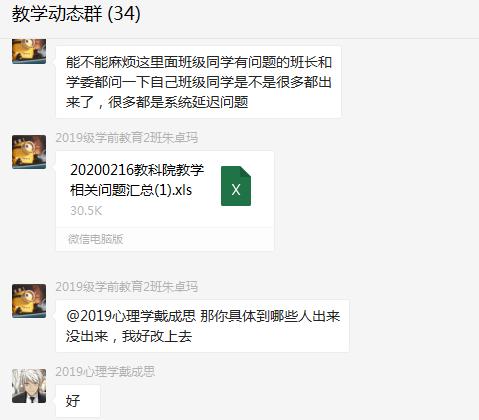This screenshot has height=420, width=479.
Task: Select the @2019心理学戴成思 mention text
Action: [x=131, y=316]
